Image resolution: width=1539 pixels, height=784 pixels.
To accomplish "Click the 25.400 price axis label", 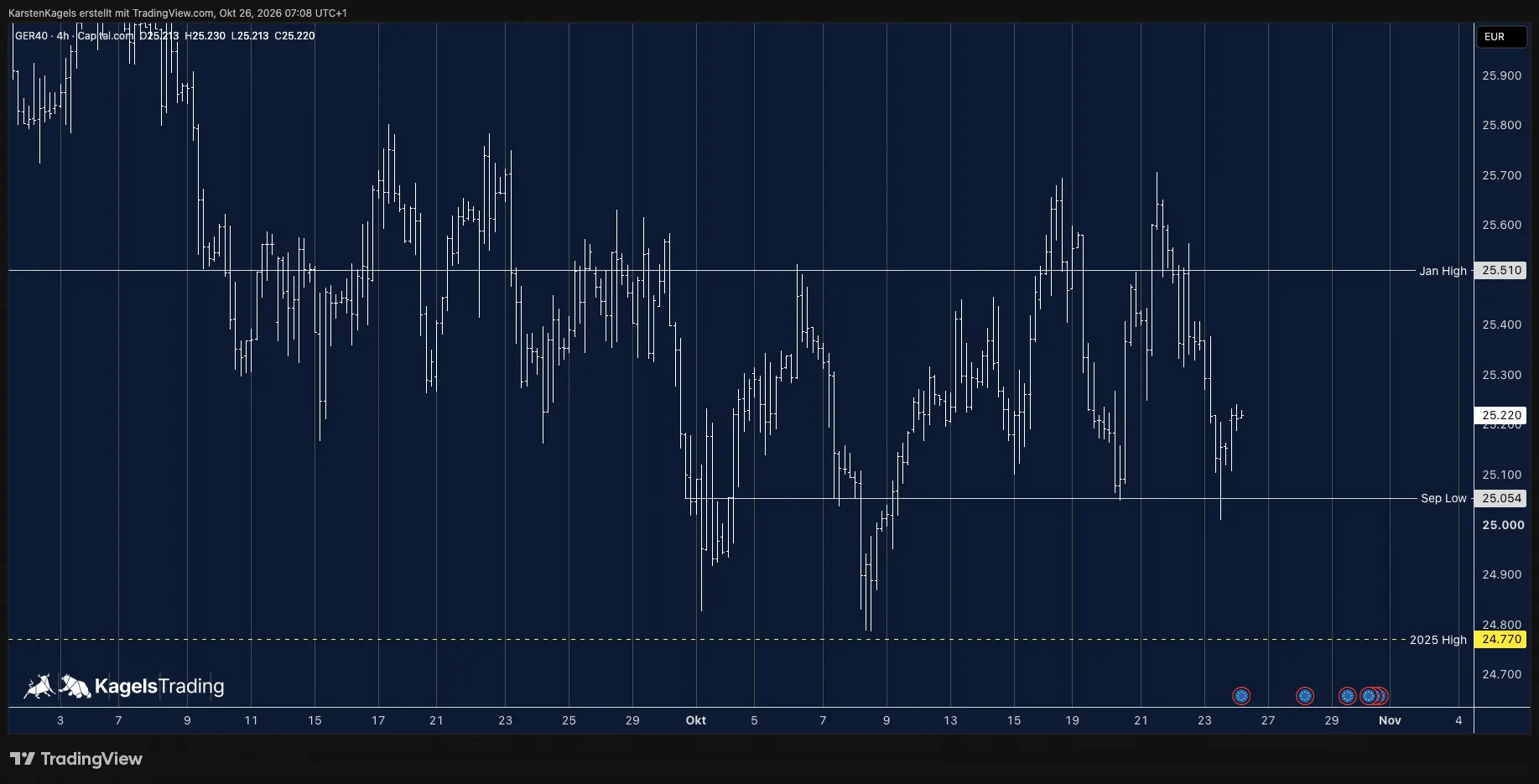I will point(1501,325).
